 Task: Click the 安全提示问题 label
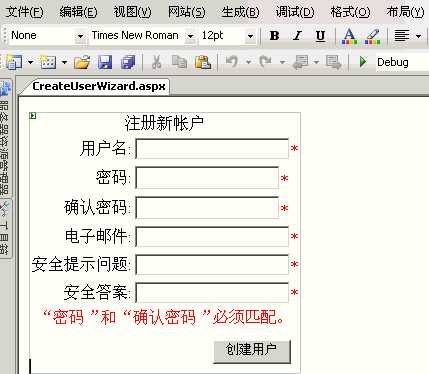coord(80,264)
